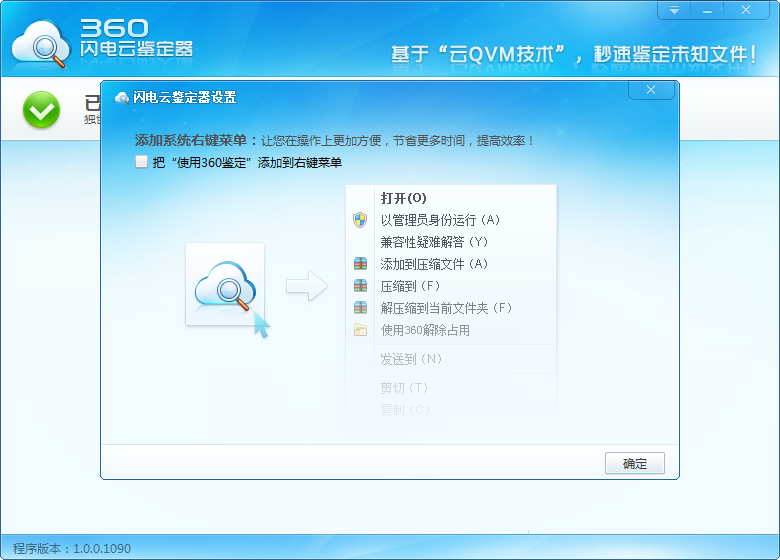Select 打开(O) in the context menu preview

tap(403, 198)
